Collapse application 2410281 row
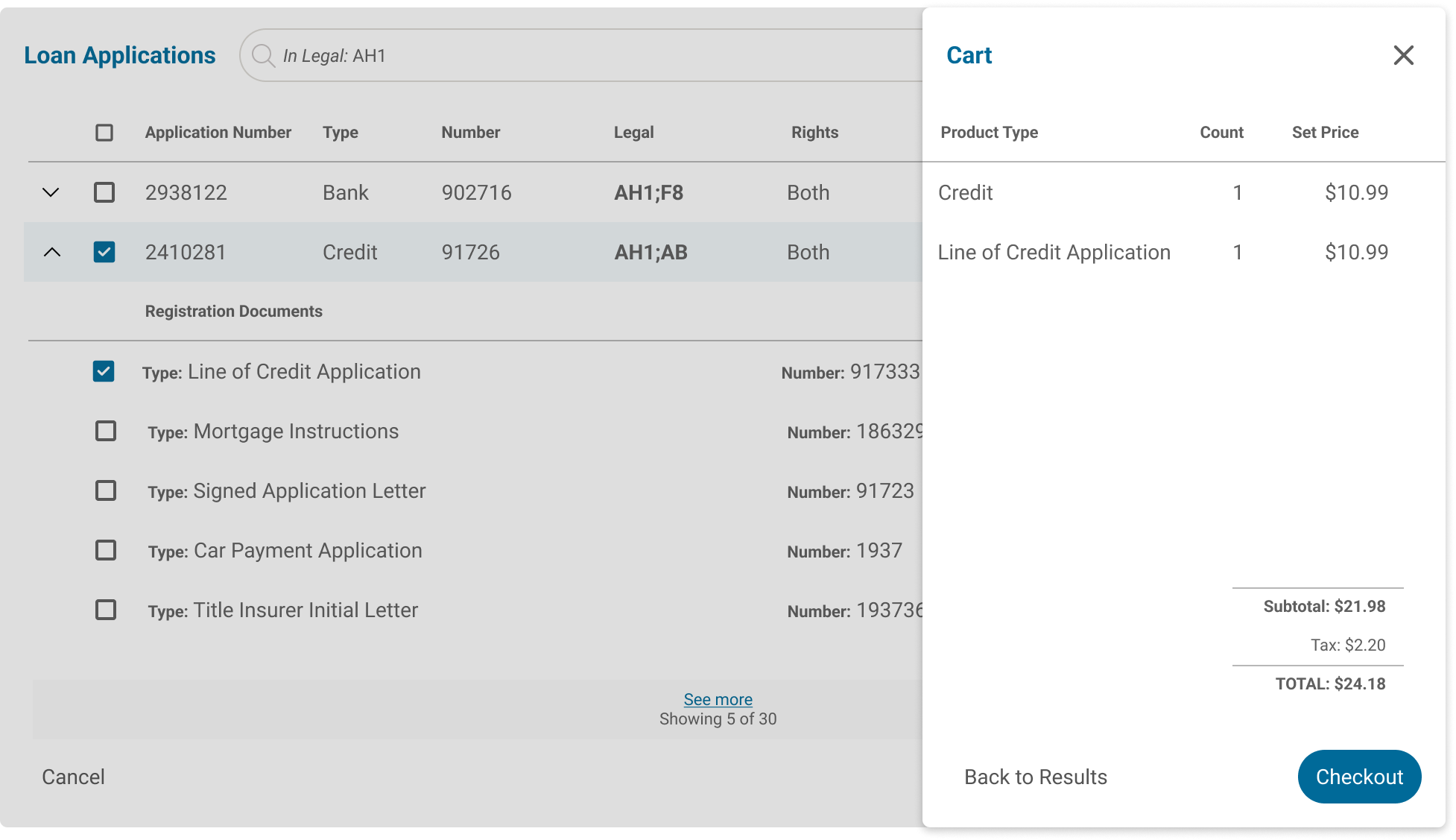1456x840 pixels. [51, 252]
